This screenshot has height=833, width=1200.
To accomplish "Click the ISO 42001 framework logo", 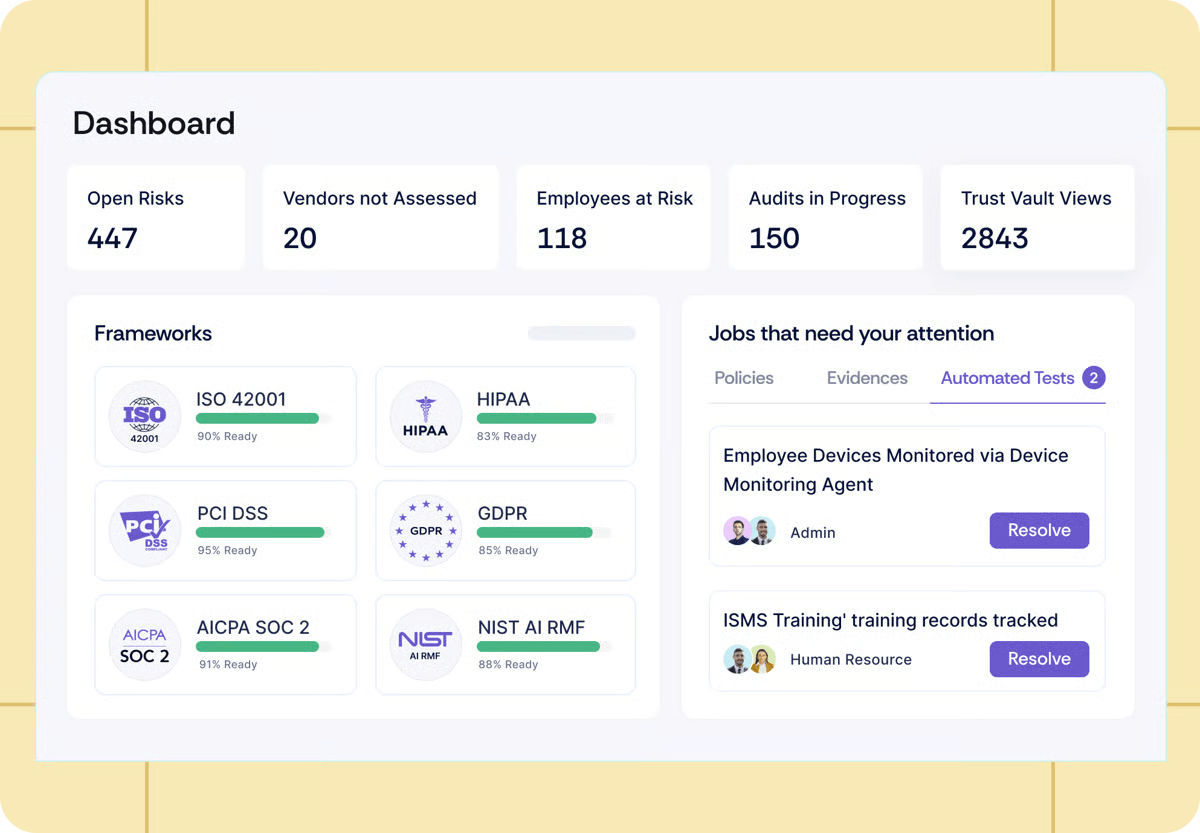I will [x=145, y=416].
